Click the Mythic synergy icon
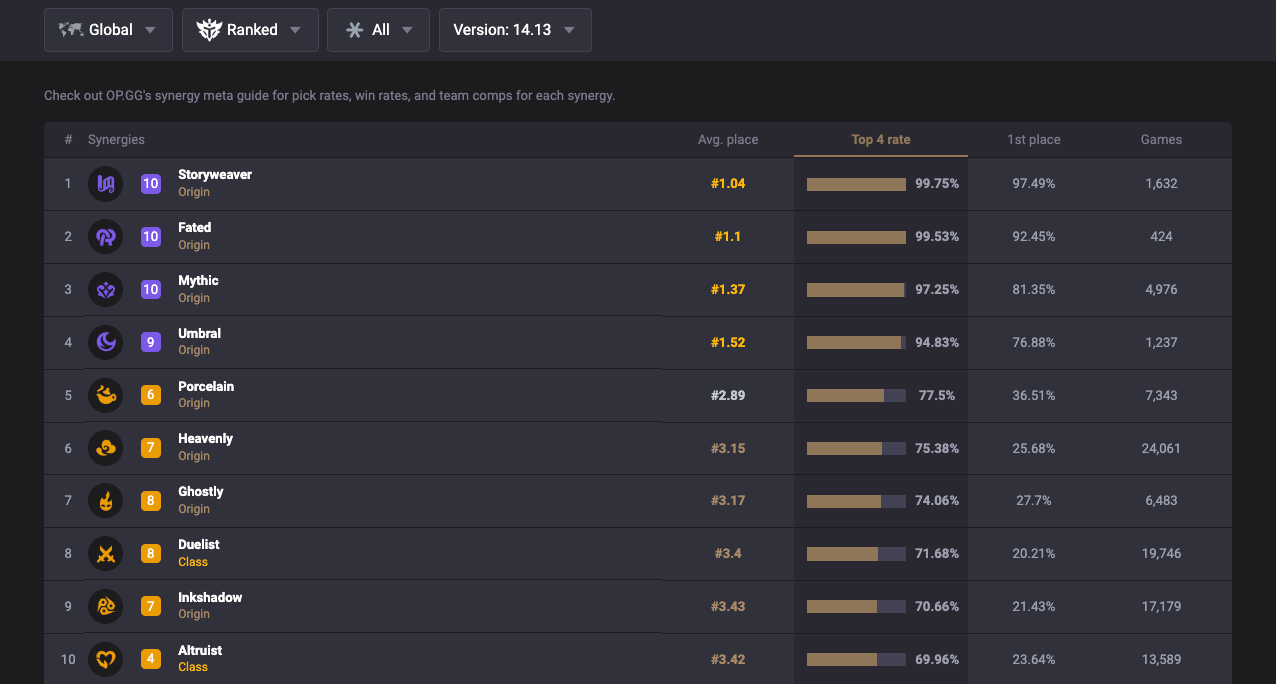 (x=106, y=290)
